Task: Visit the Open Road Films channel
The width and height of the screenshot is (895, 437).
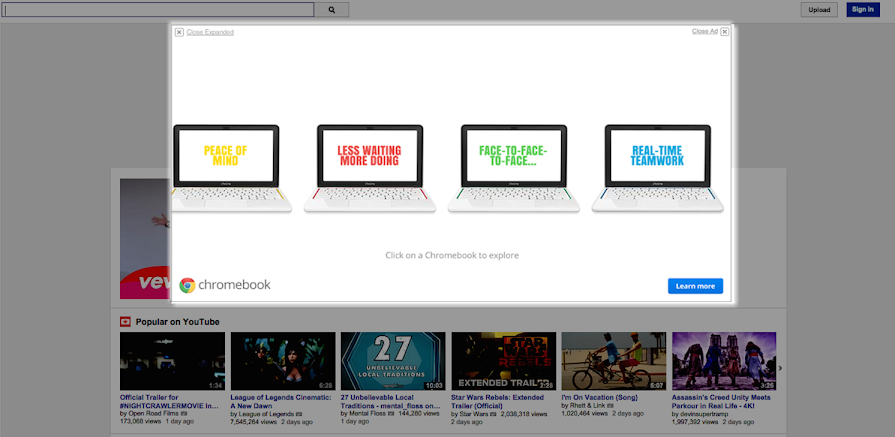Action: click(x=153, y=414)
